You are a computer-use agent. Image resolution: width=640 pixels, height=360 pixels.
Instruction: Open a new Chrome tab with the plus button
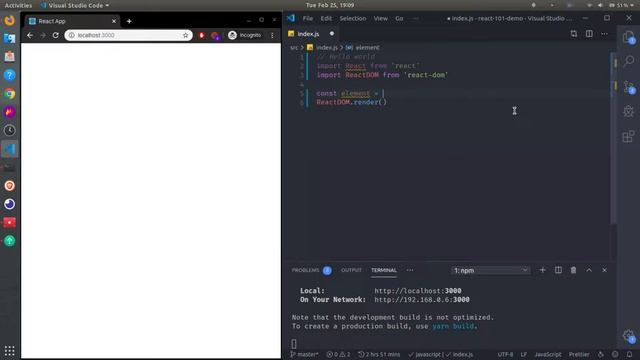pos(129,21)
